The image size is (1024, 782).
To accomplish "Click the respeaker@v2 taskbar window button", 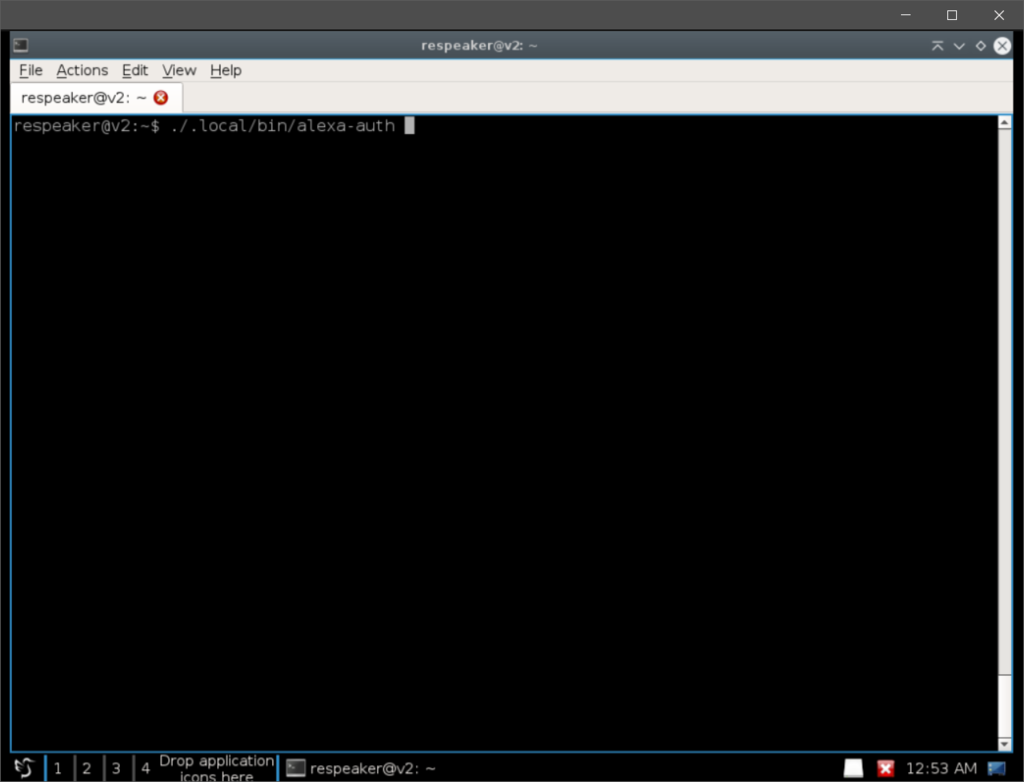I will (x=361, y=768).
